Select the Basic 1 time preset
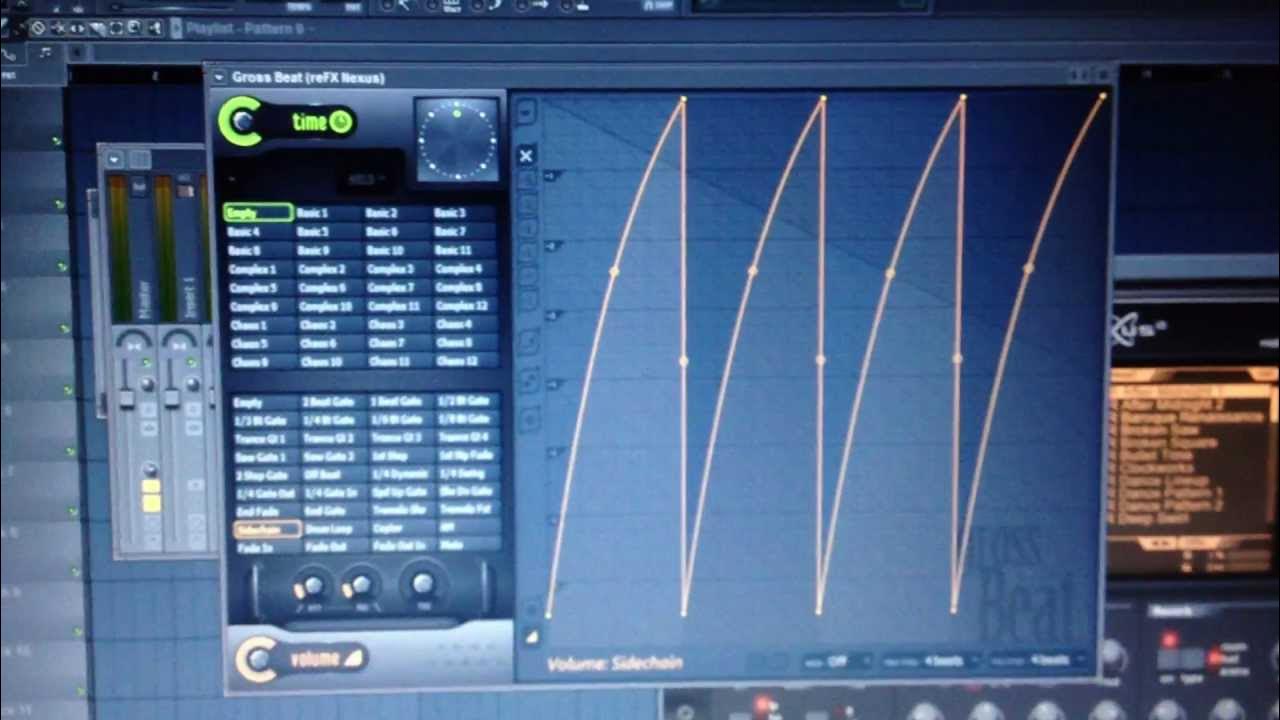Screen dimensions: 1280x720 click(x=327, y=212)
